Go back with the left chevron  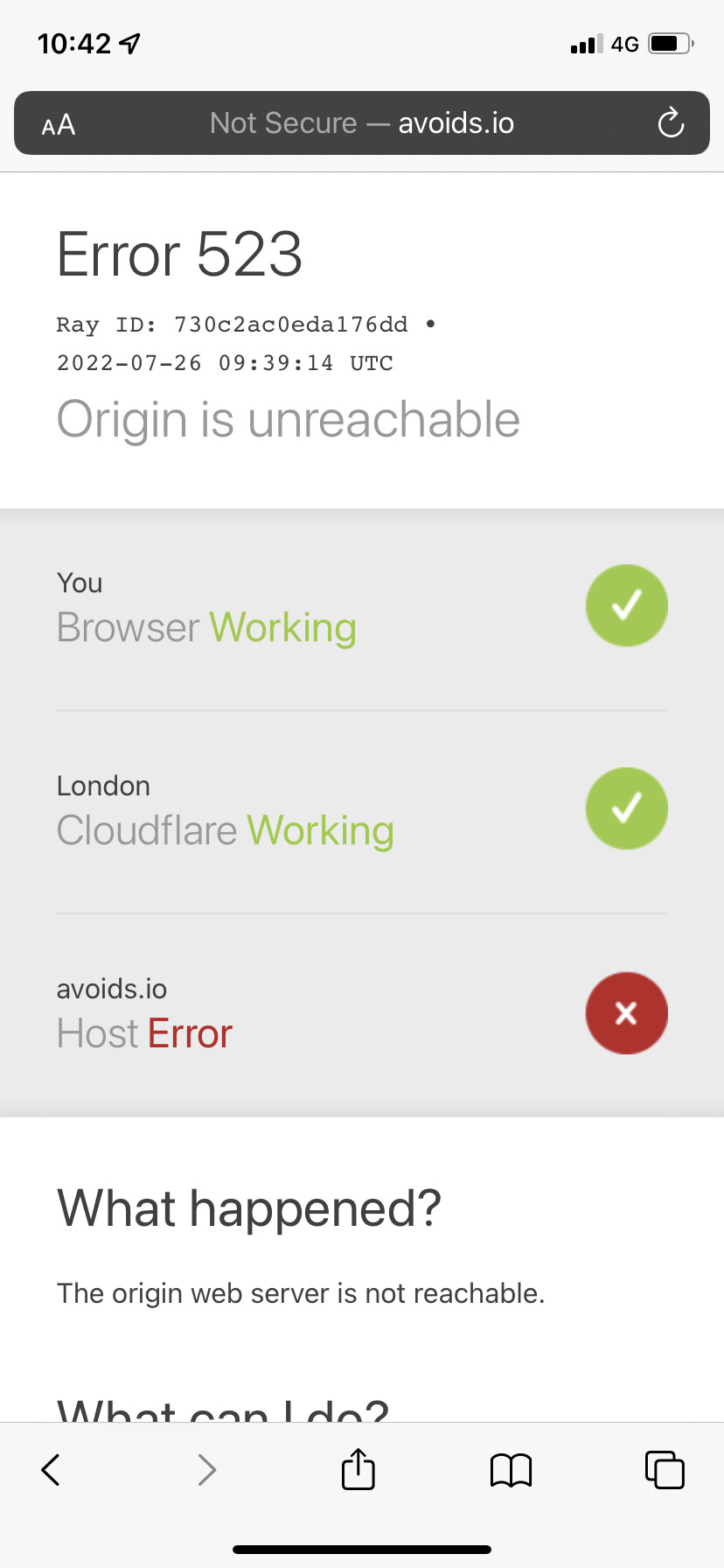click(x=51, y=1469)
